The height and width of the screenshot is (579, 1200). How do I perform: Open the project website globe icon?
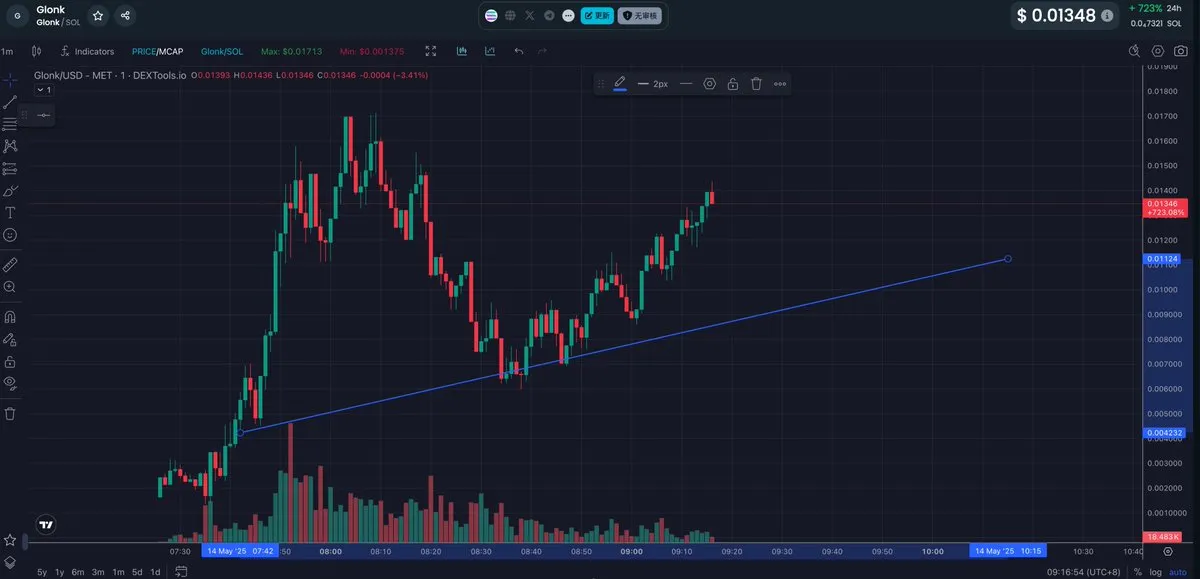coord(510,16)
